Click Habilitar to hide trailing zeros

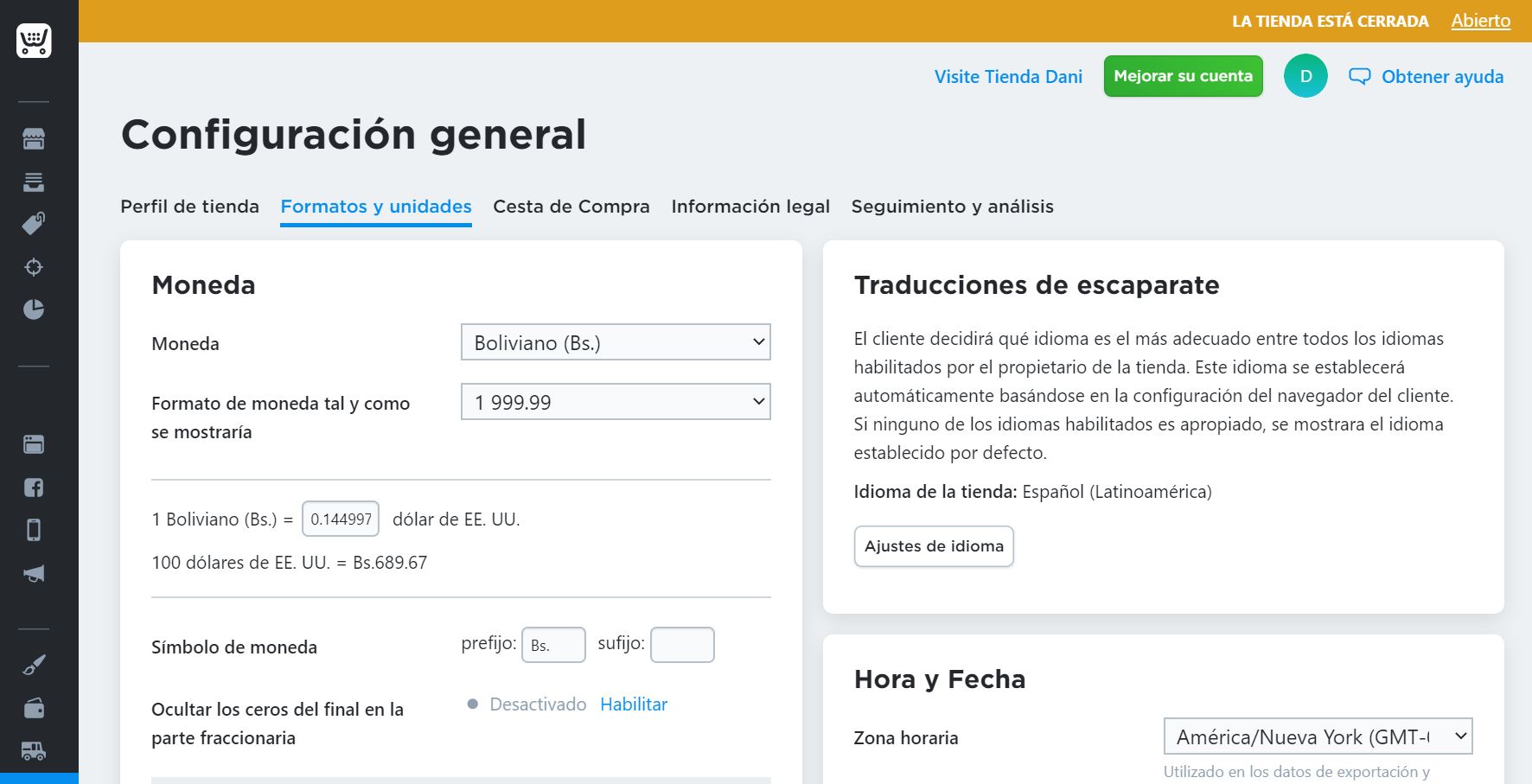[x=634, y=704]
